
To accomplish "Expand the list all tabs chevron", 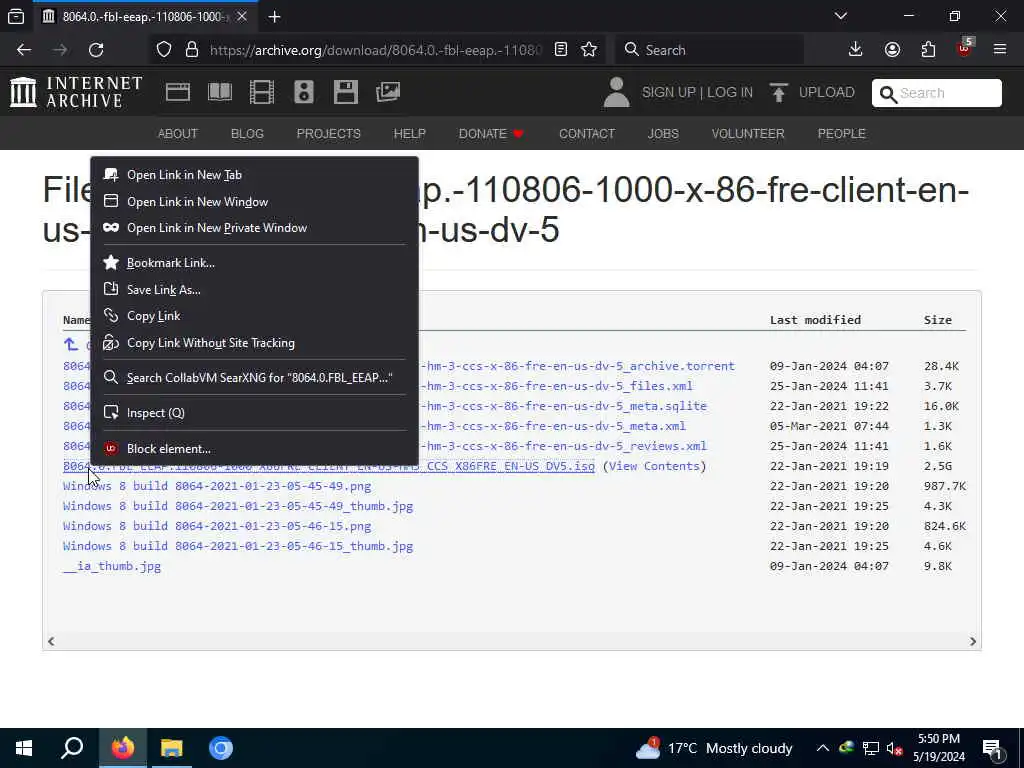I will point(840,16).
